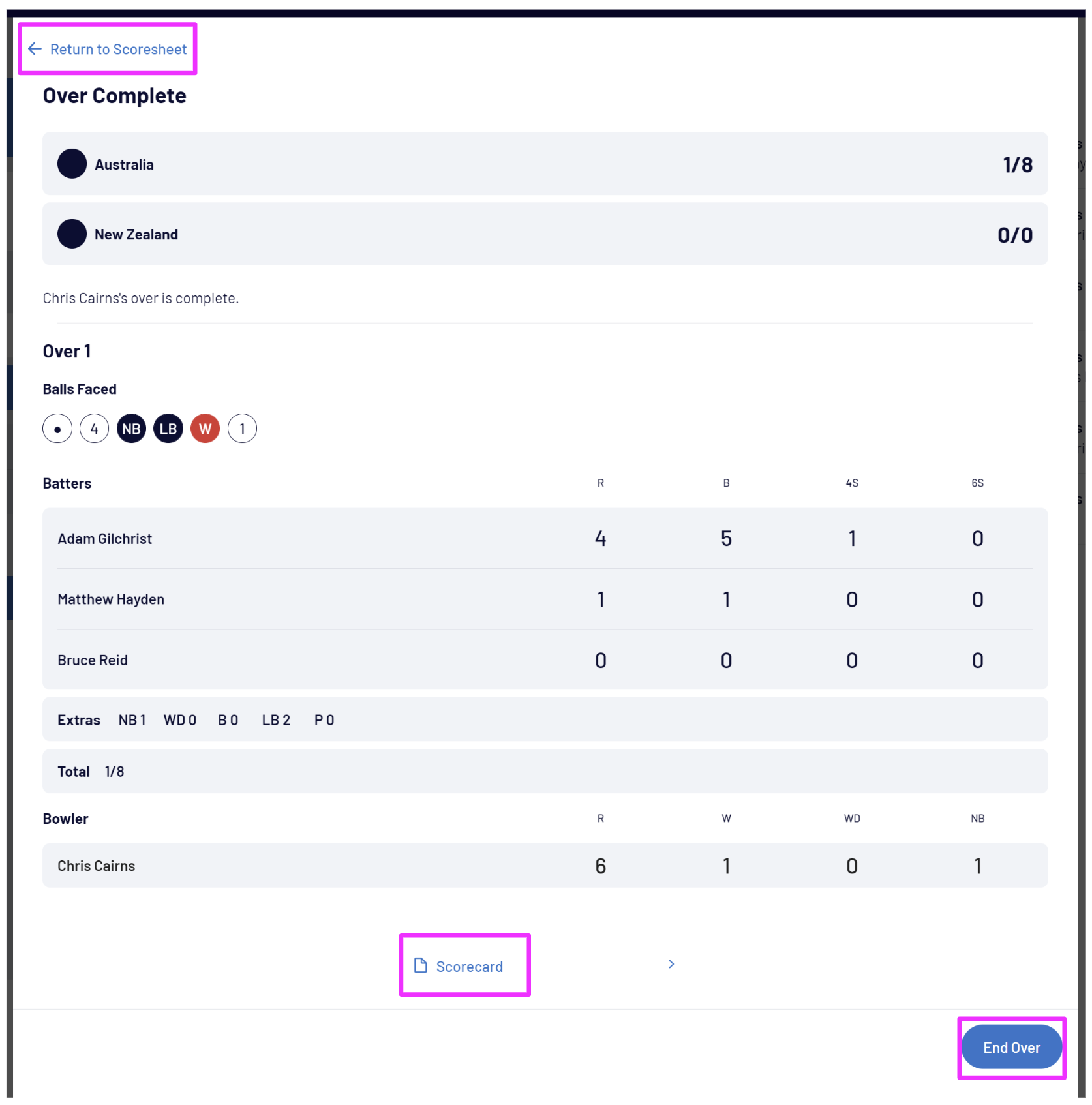
Task: Select the 1 run ball marker
Action: point(242,429)
